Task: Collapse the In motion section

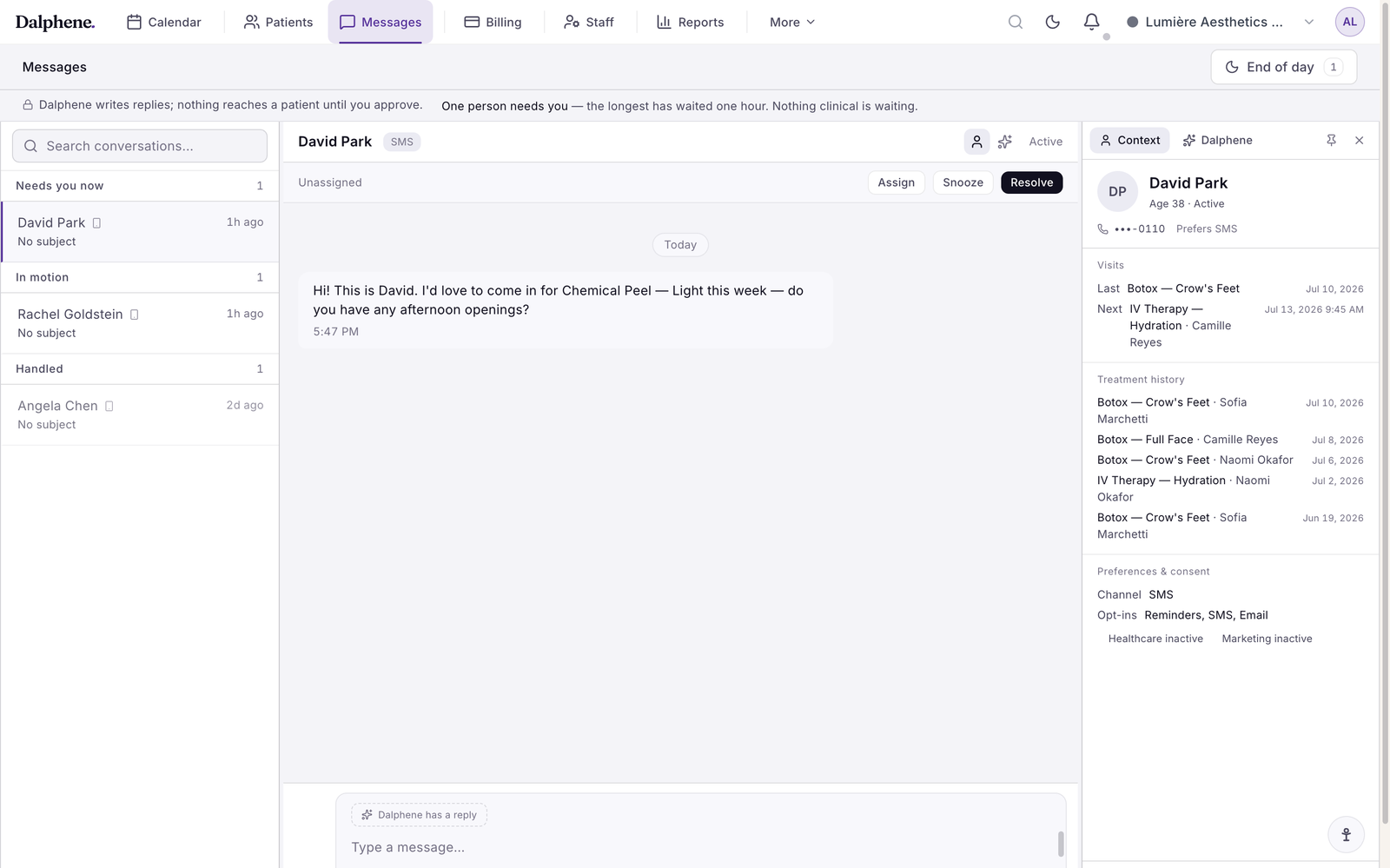Action: tap(140, 277)
